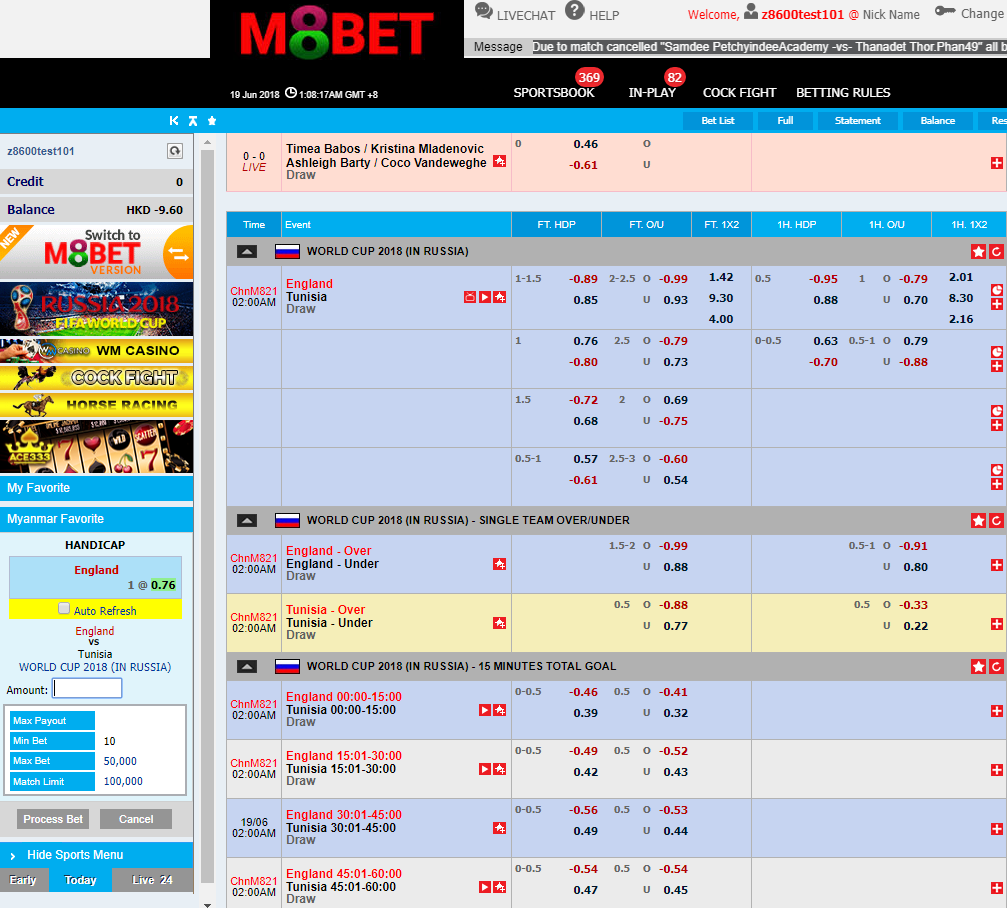1007x908 pixels.
Task: Play live stream for England vs Tunisia match
Action: (x=485, y=297)
